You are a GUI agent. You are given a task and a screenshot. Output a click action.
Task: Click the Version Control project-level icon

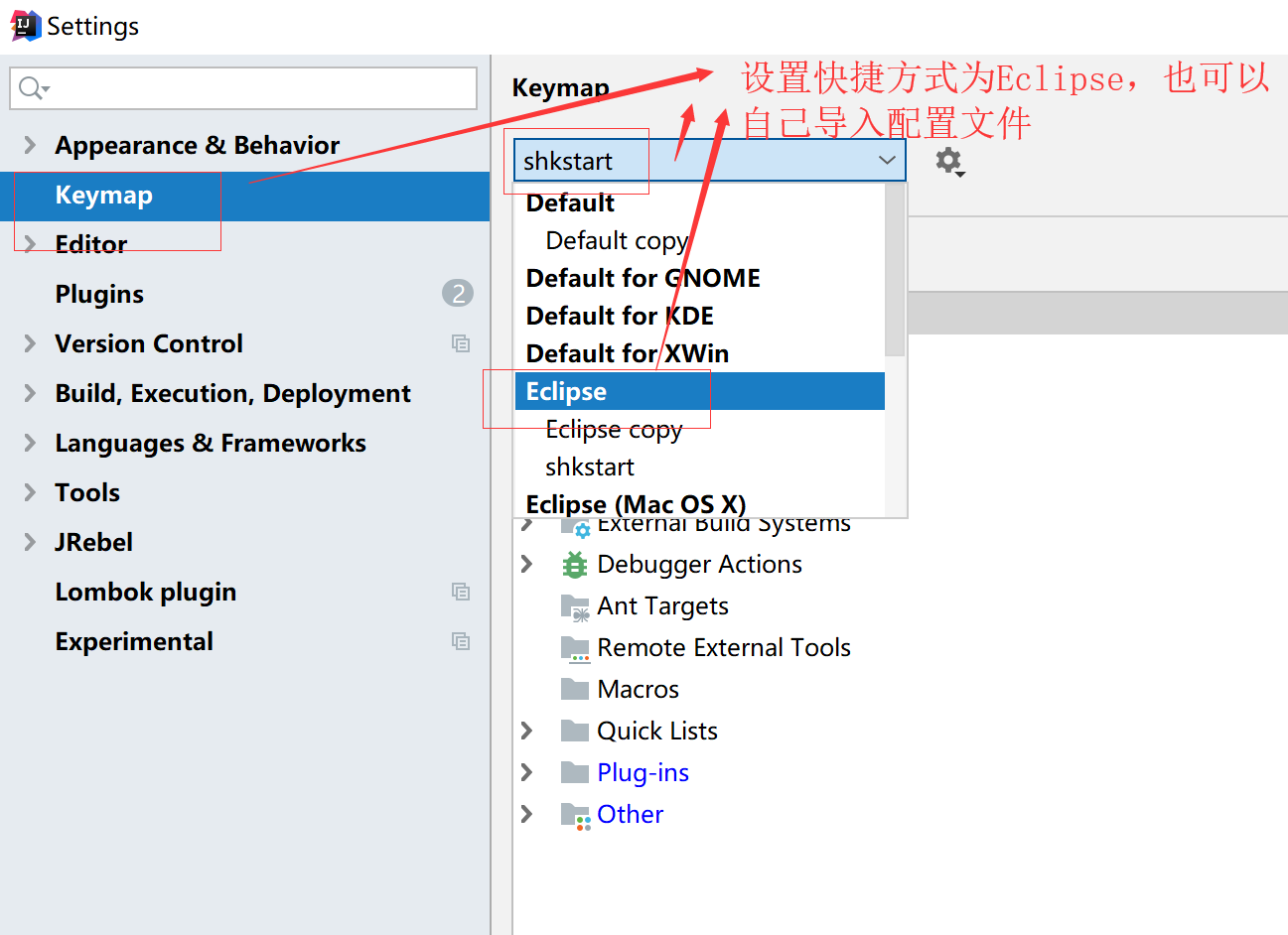pos(461,343)
